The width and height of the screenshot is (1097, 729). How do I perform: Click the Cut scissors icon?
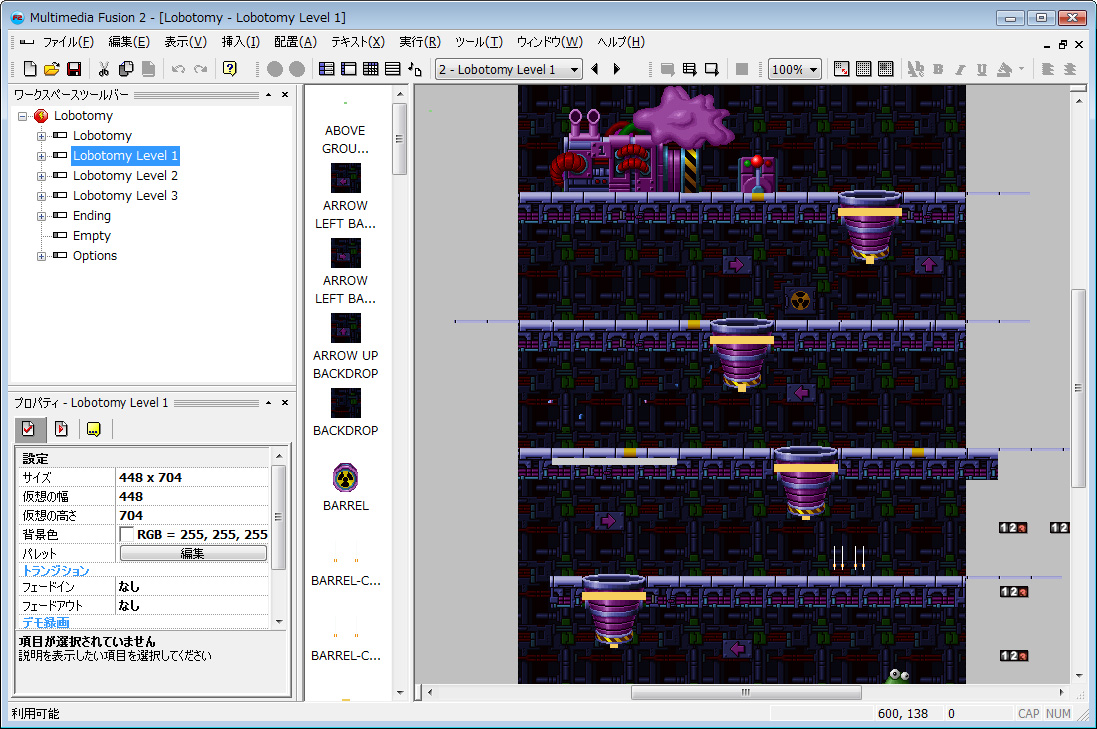pyautogui.click(x=104, y=69)
